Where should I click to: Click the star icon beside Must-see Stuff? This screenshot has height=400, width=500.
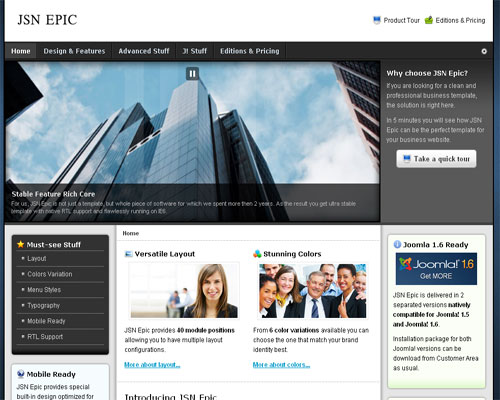click(x=21, y=244)
